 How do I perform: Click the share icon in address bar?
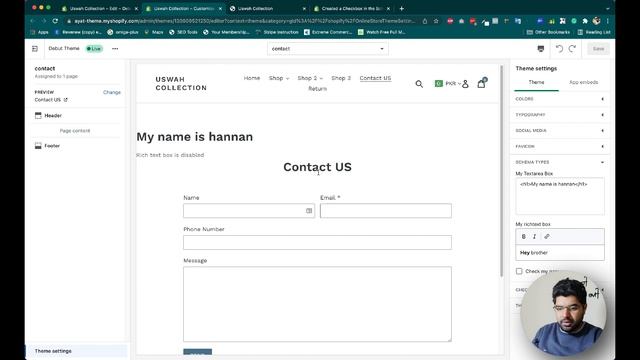[x=425, y=21]
